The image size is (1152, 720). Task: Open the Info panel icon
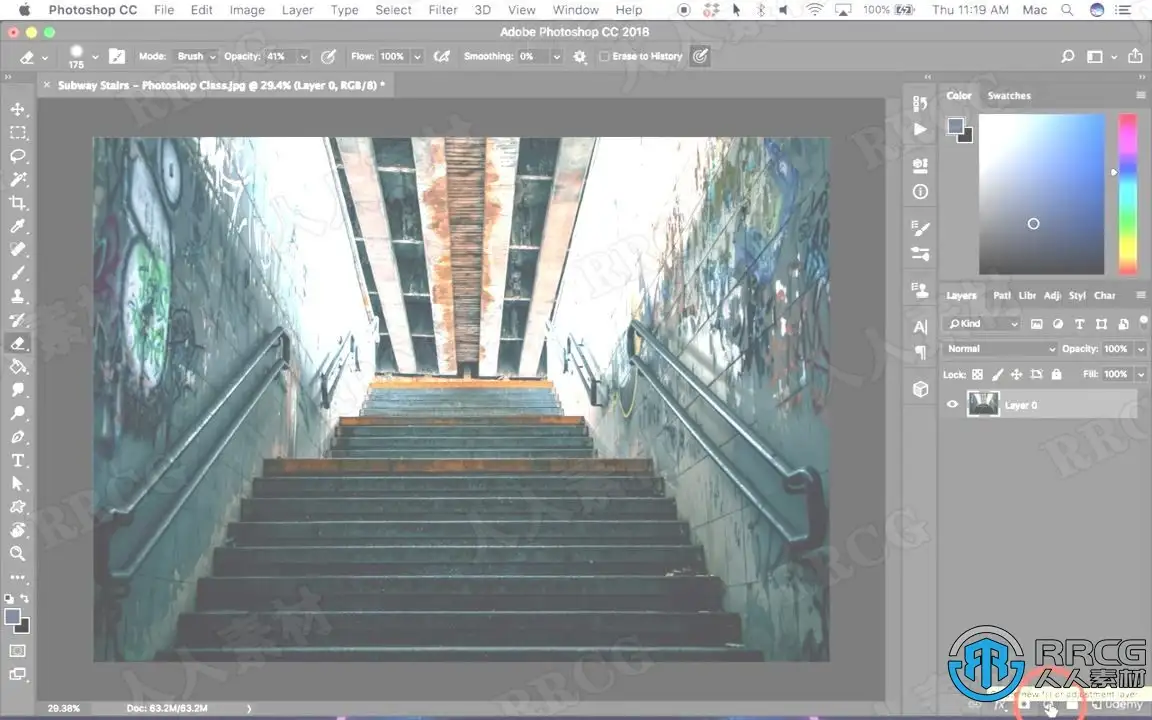(x=920, y=192)
